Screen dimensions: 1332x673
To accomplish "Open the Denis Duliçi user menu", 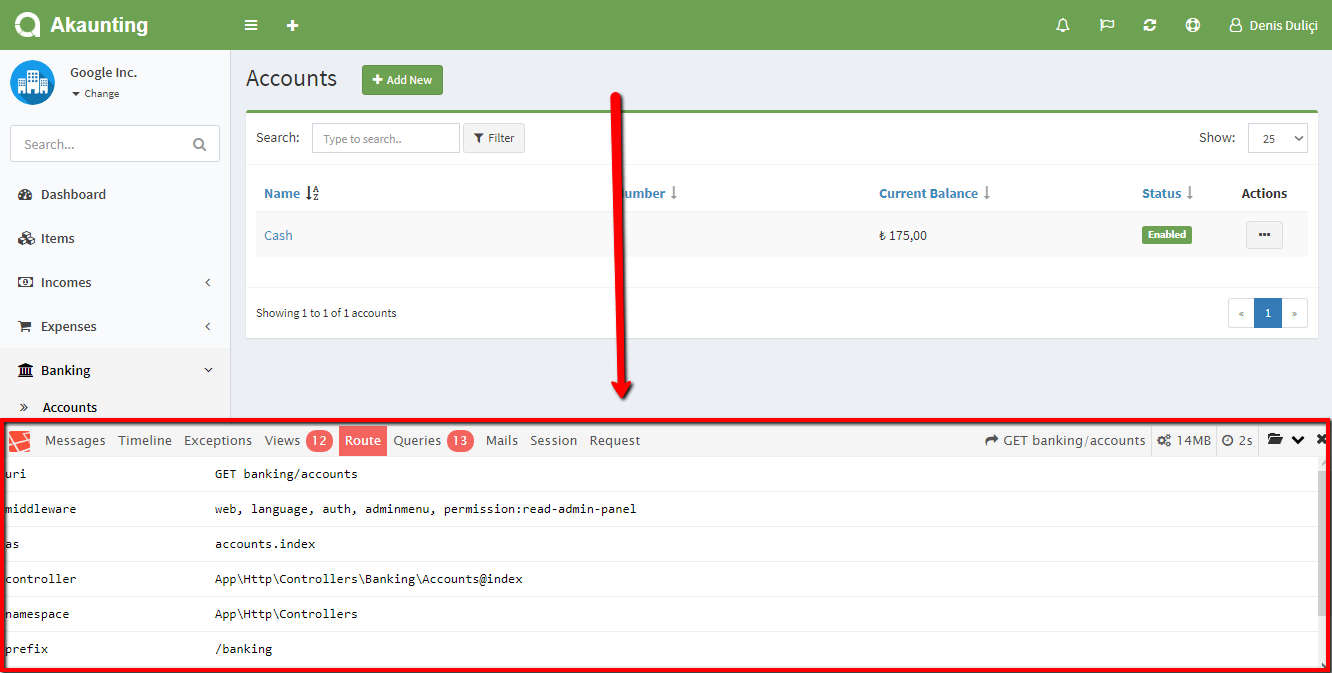I will 1273,25.
